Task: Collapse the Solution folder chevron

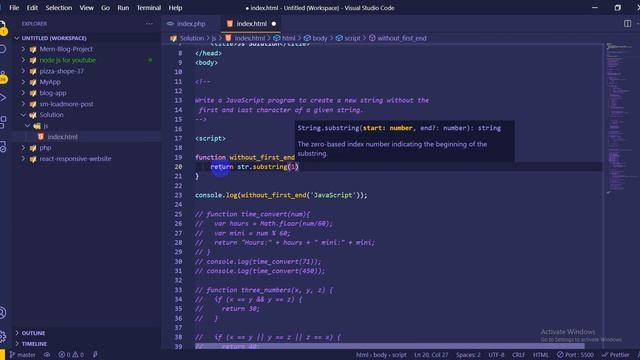Action: pyautogui.click(x=23, y=115)
